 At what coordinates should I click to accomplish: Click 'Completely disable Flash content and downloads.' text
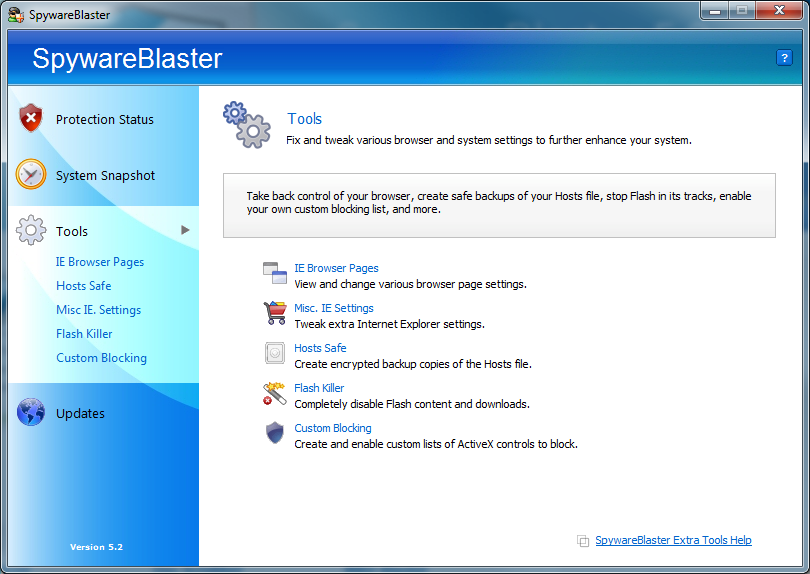[x=412, y=404]
